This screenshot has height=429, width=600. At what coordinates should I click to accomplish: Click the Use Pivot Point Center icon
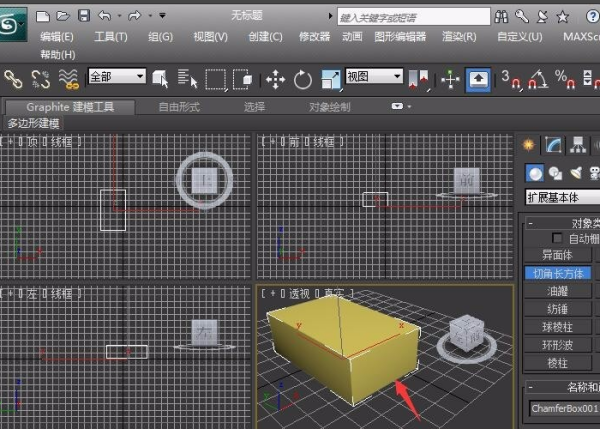419,80
